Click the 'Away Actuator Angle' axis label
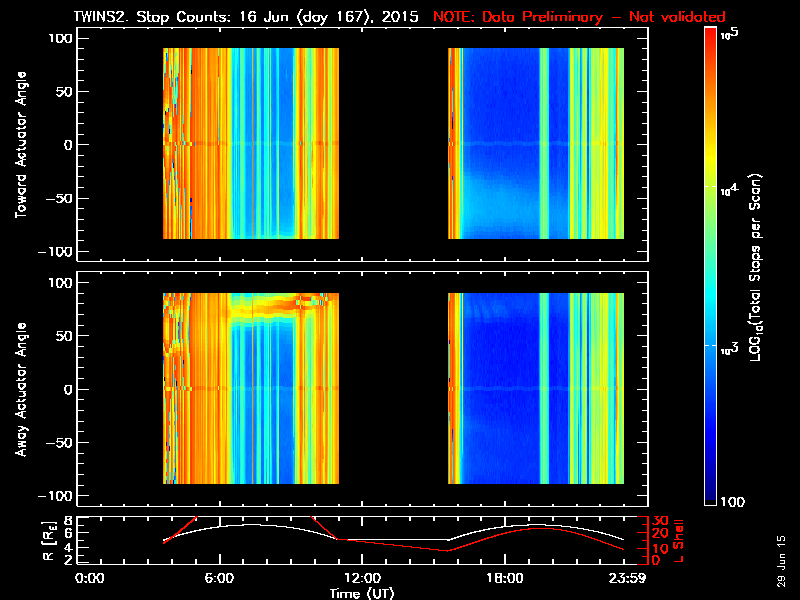This screenshot has height=600, width=800. [21, 389]
